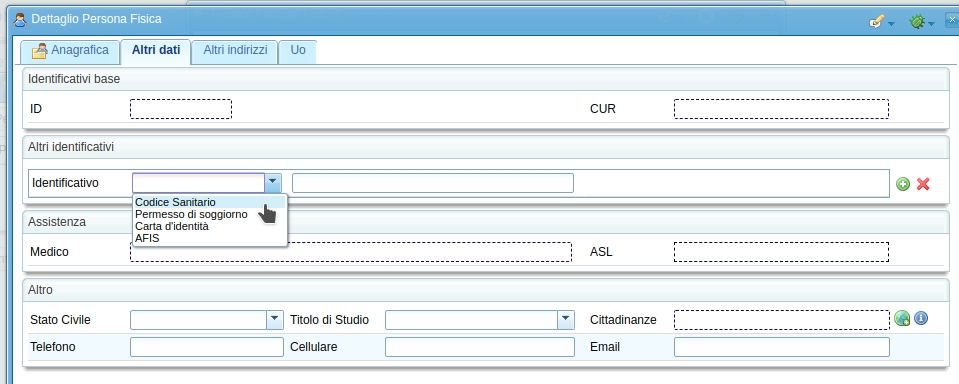959x384 pixels.
Task: Select the Altri dati tab
Action: [156, 51]
